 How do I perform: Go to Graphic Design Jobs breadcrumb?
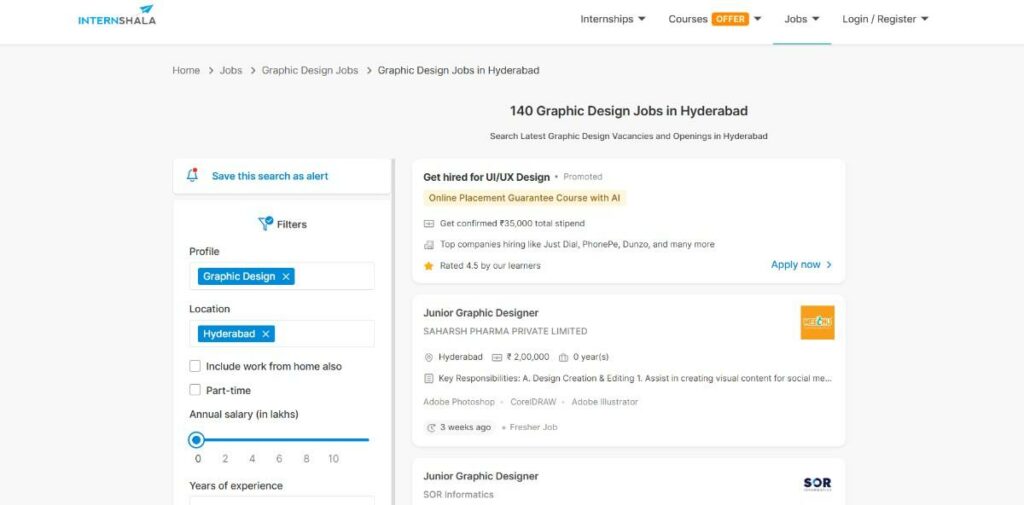point(310,70)
